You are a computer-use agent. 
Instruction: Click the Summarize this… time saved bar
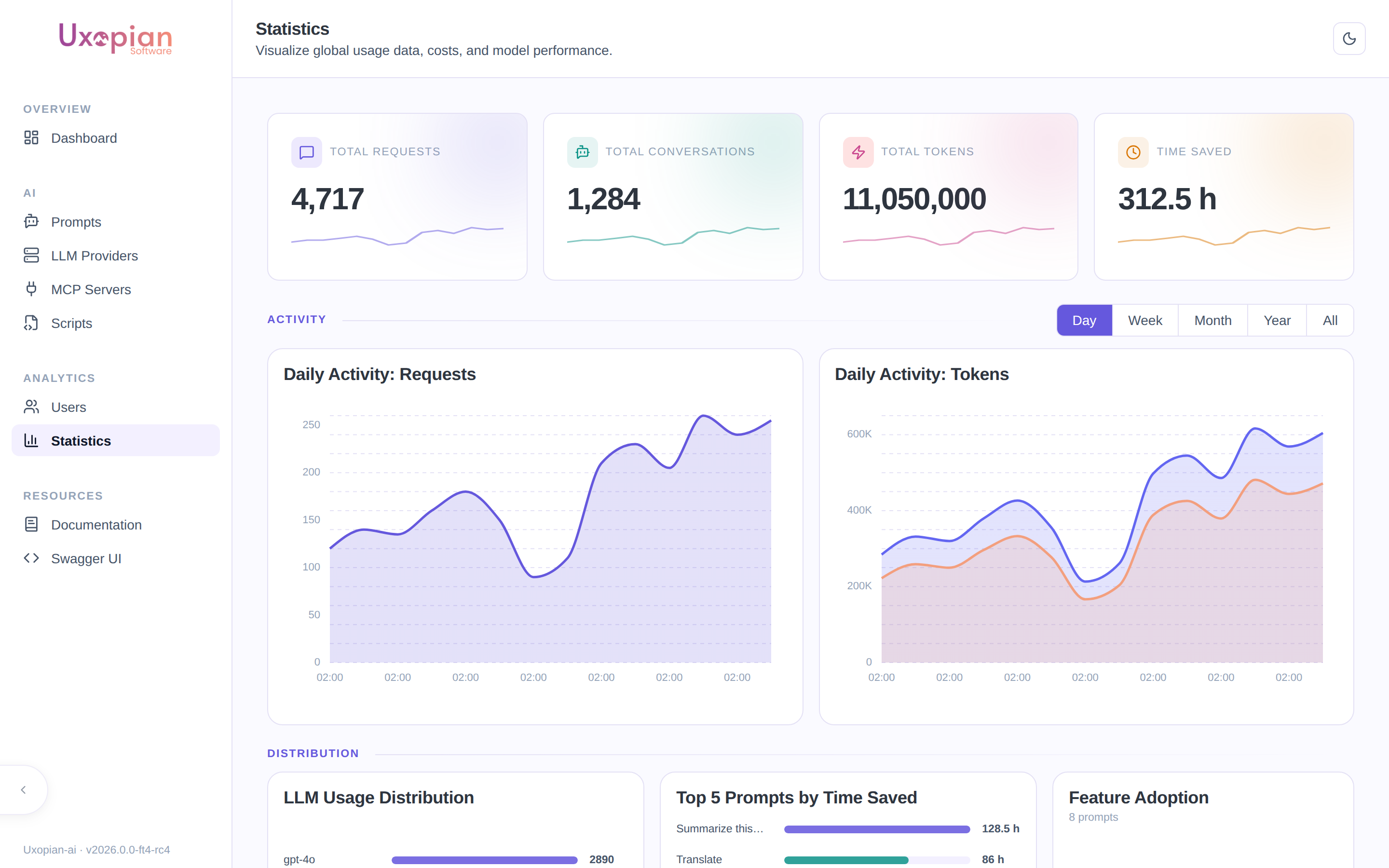point(877,829)
